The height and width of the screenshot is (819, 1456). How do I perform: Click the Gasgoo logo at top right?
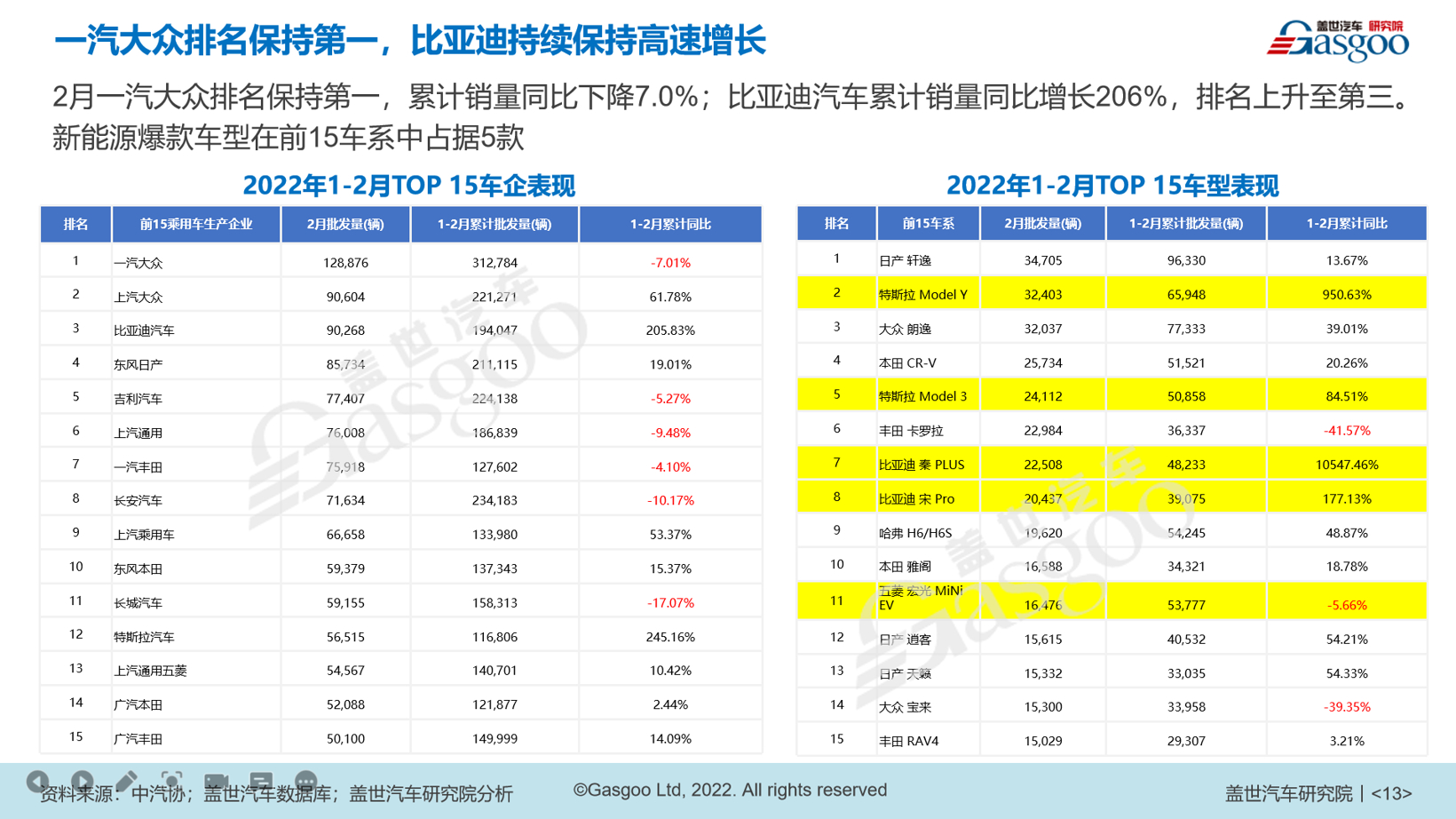click(x=1338, y=41)
